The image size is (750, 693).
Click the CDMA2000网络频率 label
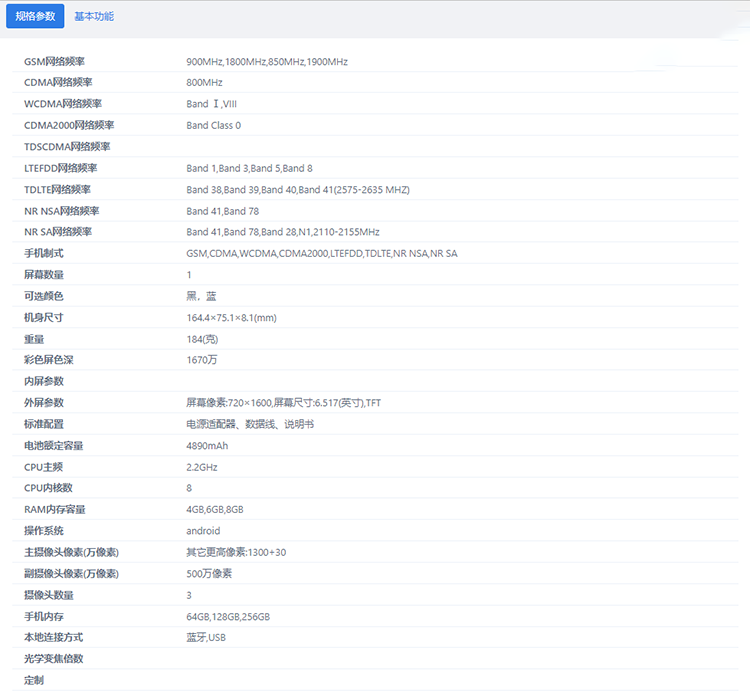69,125
